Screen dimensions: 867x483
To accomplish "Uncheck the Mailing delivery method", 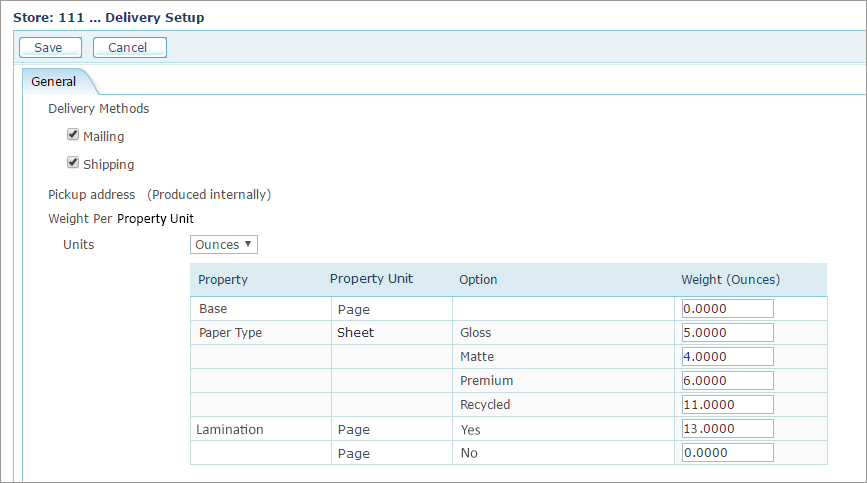I will [x=73, y=135].
